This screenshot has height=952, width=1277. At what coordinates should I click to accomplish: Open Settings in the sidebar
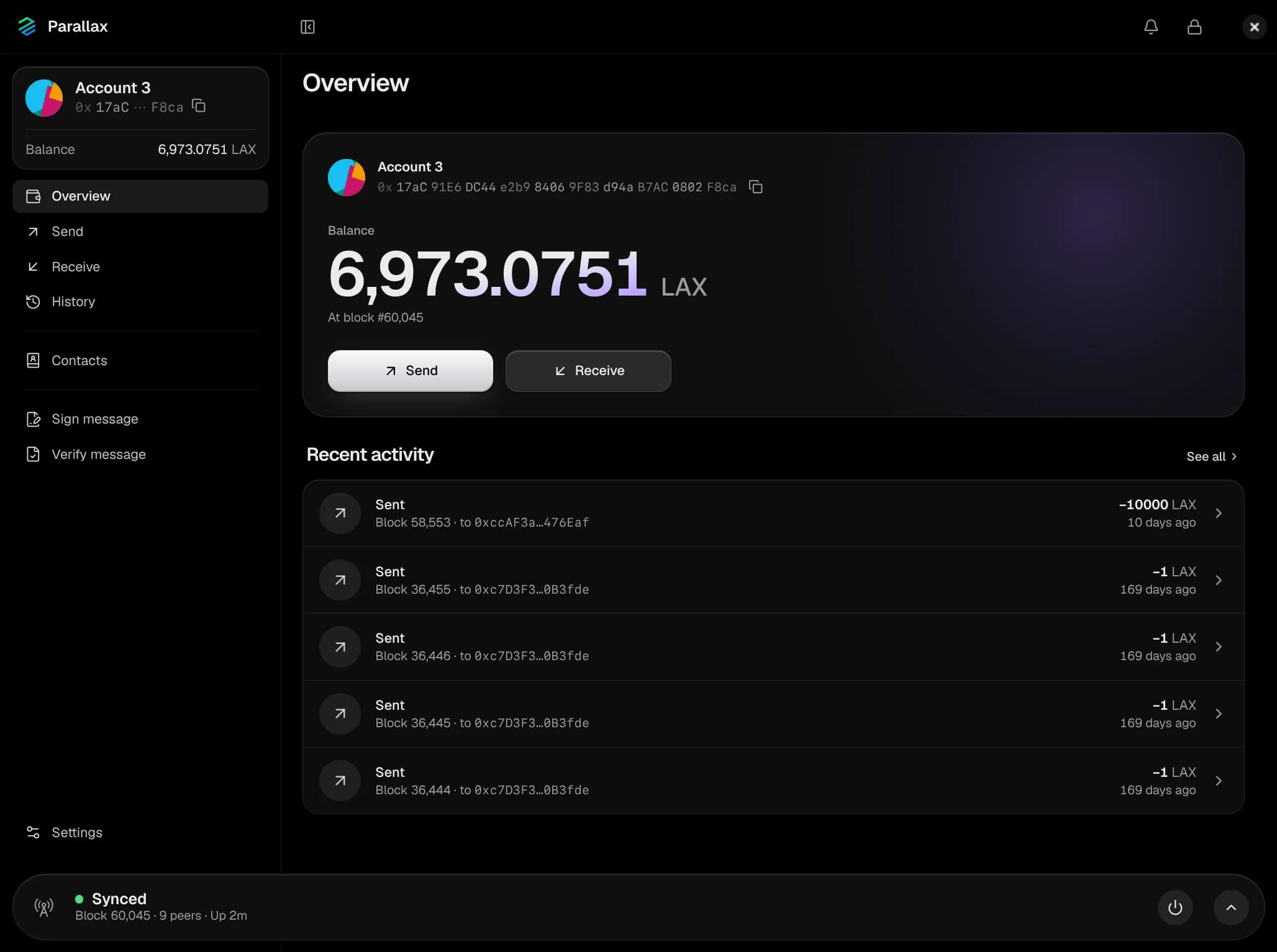click(140, 833)
